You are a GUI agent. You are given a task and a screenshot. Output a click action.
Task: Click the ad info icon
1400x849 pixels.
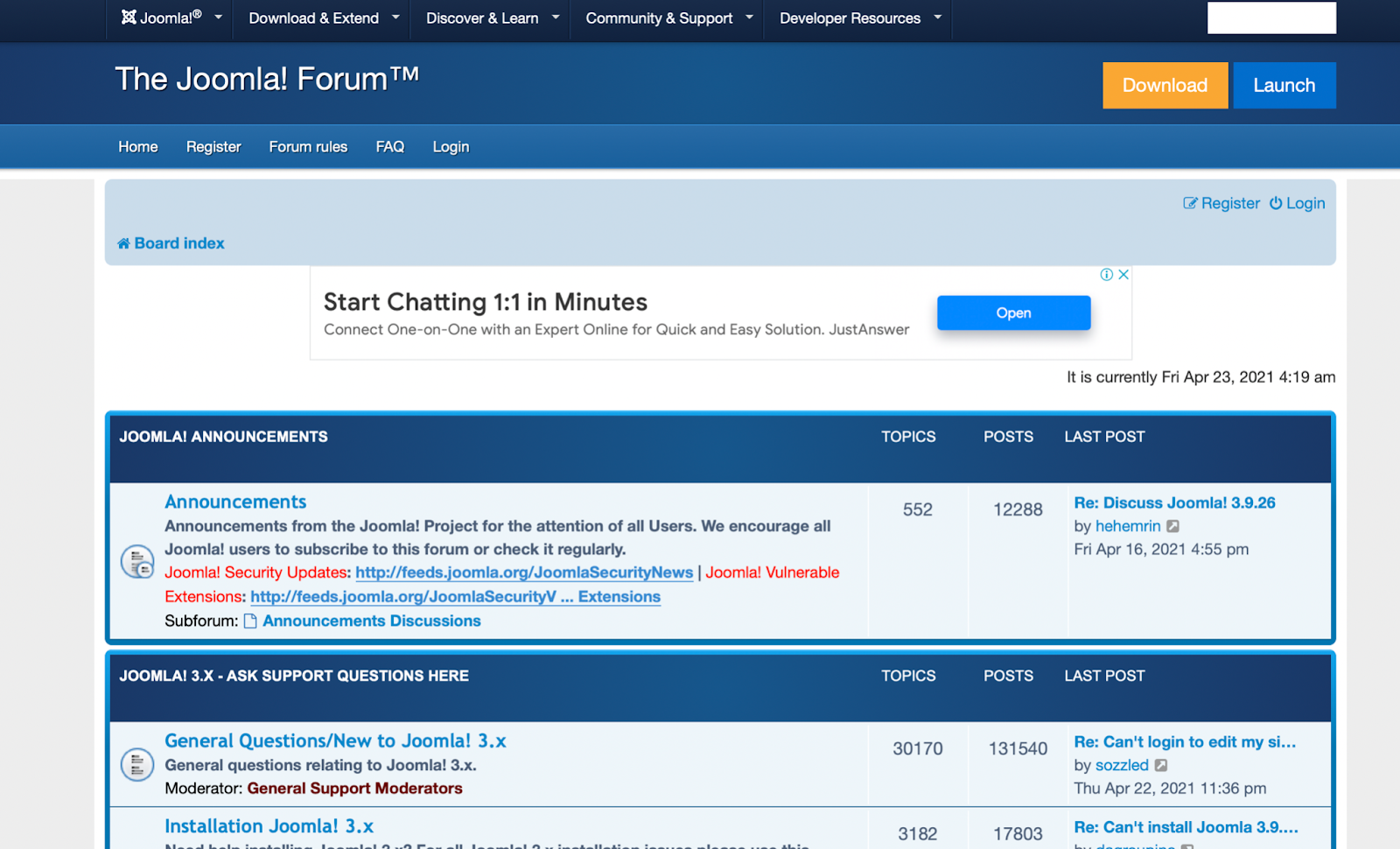[1107, 275]
